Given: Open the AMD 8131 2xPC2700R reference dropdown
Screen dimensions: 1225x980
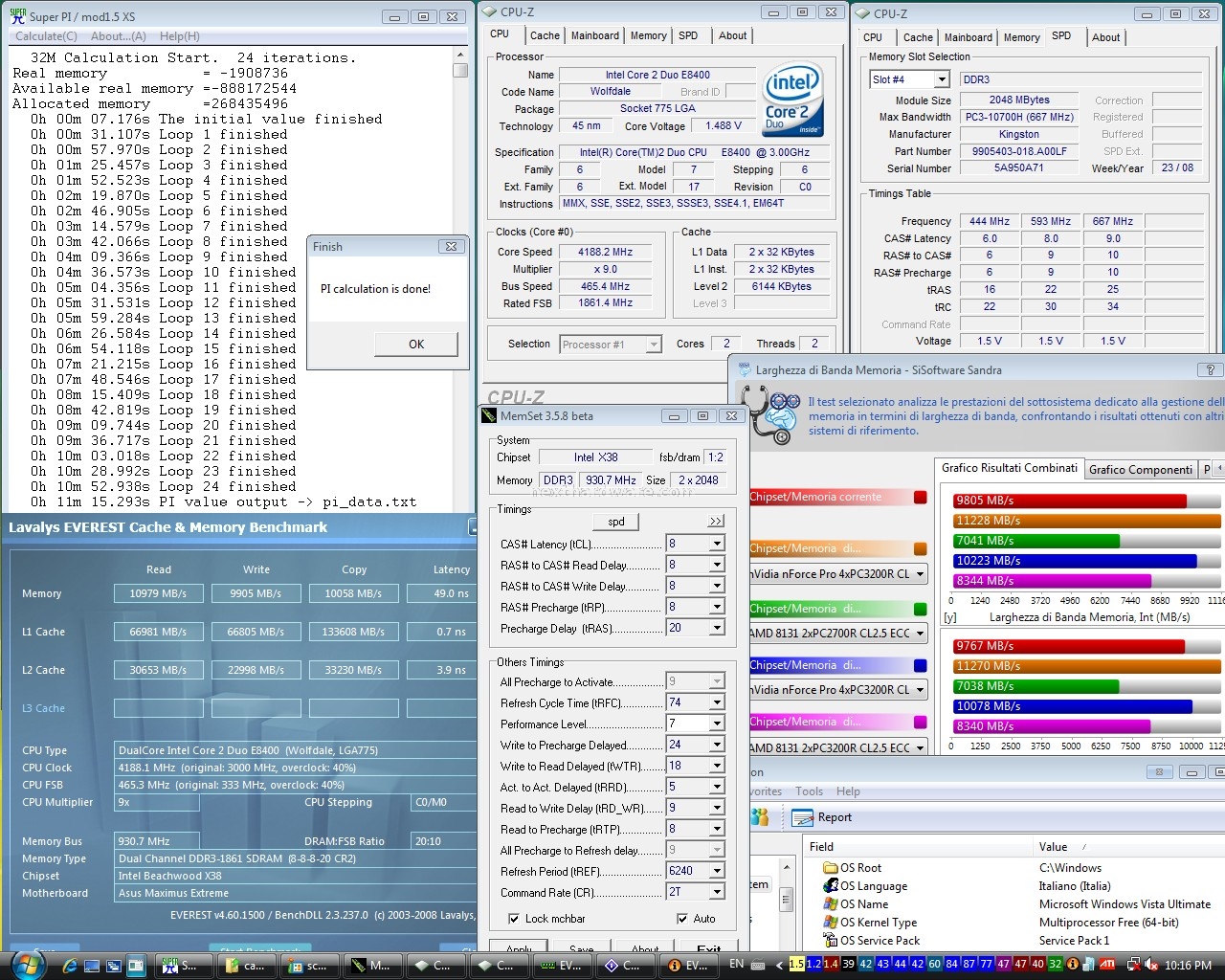Looking at the screenshot, I should pos(921,634).
